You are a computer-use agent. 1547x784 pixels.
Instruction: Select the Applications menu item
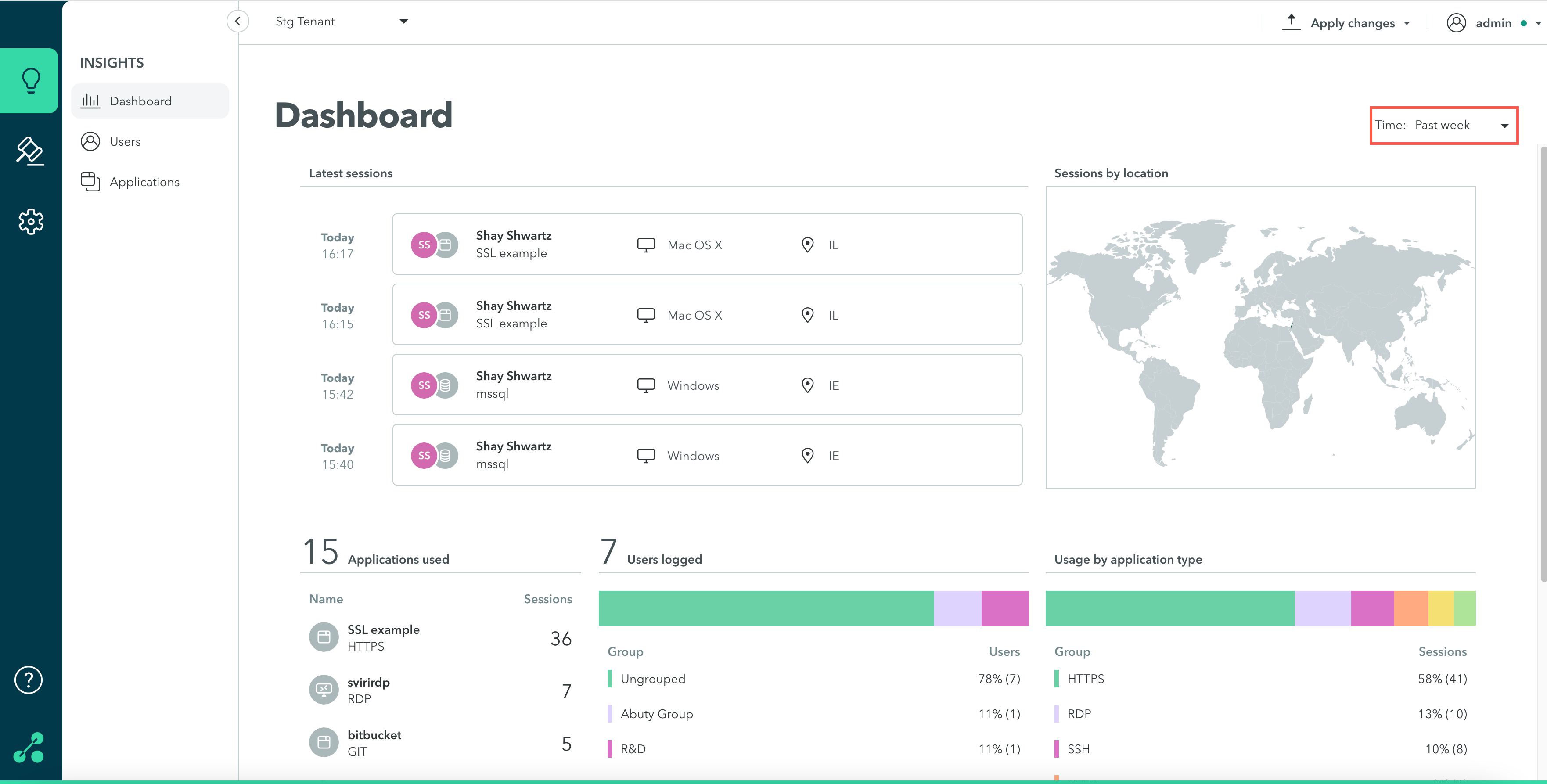tap(144, 182)
